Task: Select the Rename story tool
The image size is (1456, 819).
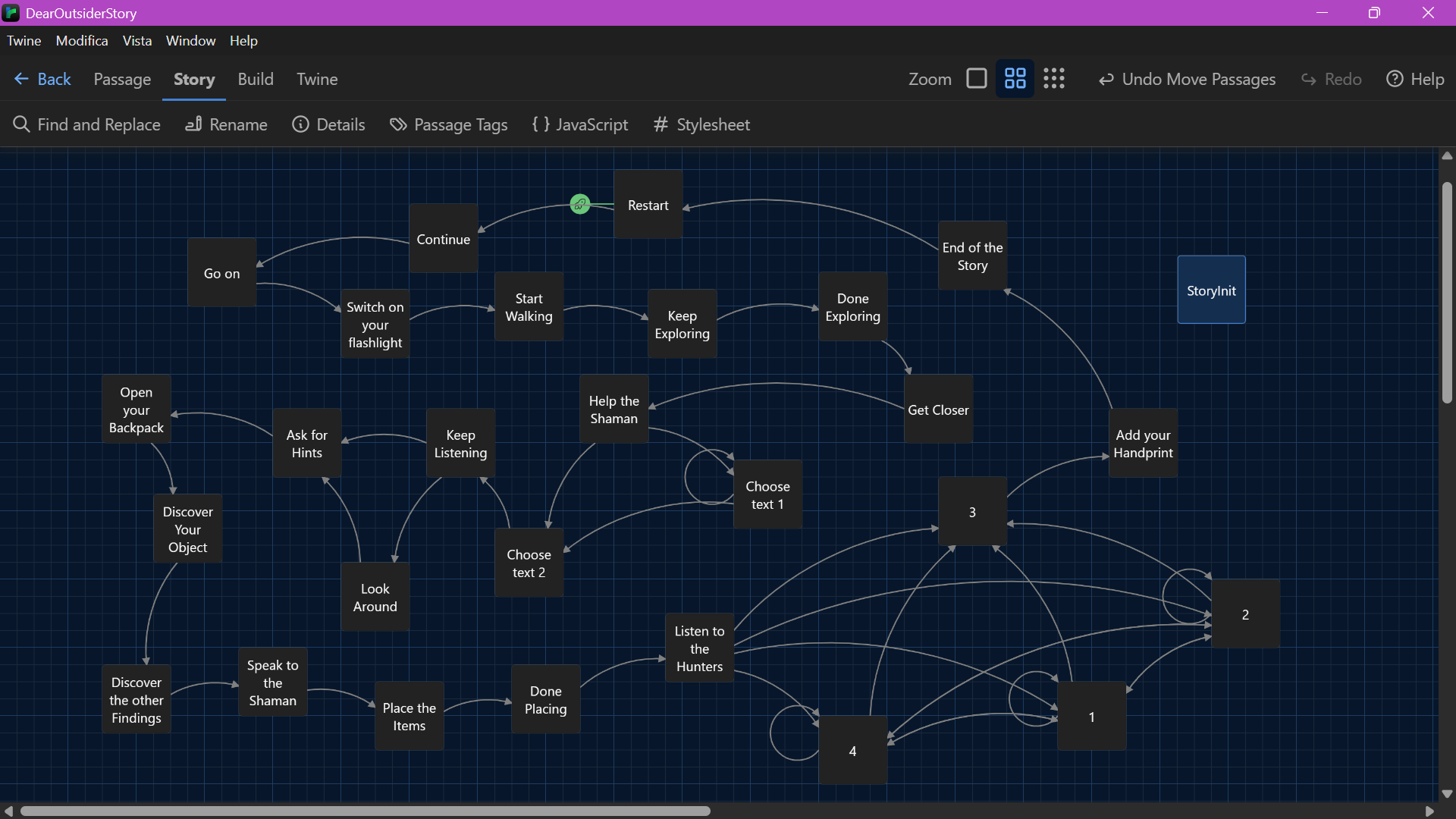Action: [x=225, y=124]
